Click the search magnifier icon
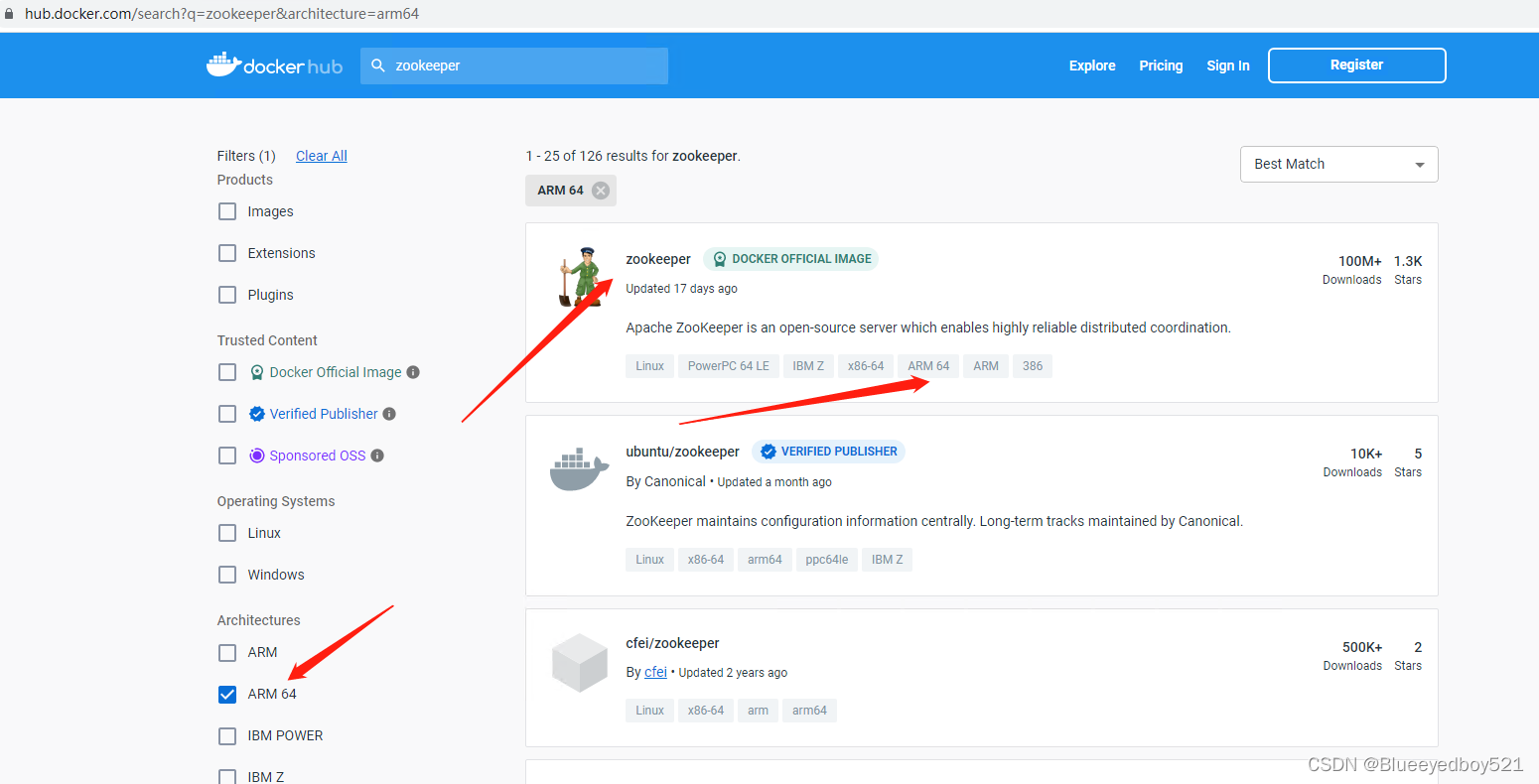1539x784 pixels. (x=378, y=65)
